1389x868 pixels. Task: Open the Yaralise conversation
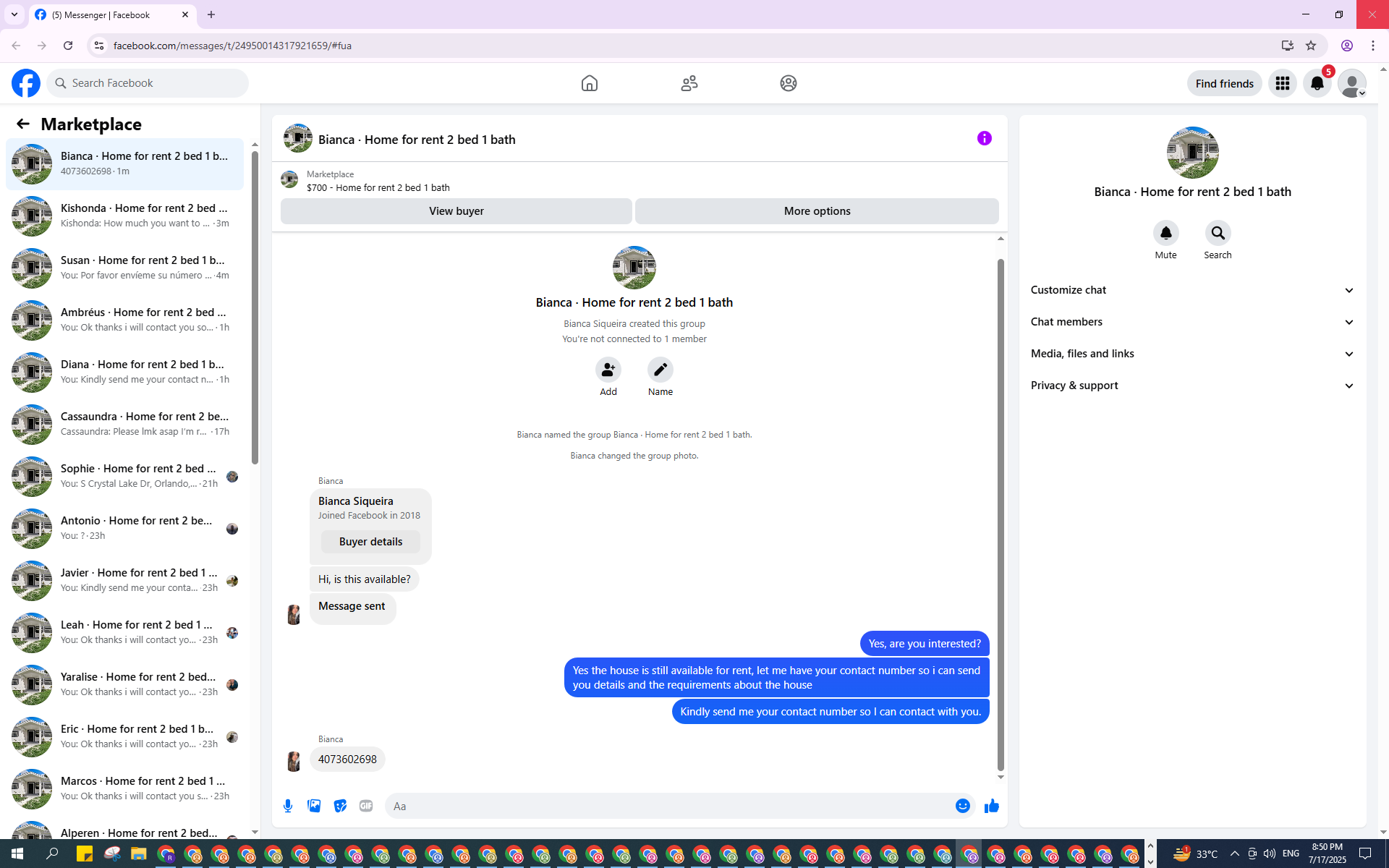124,685
